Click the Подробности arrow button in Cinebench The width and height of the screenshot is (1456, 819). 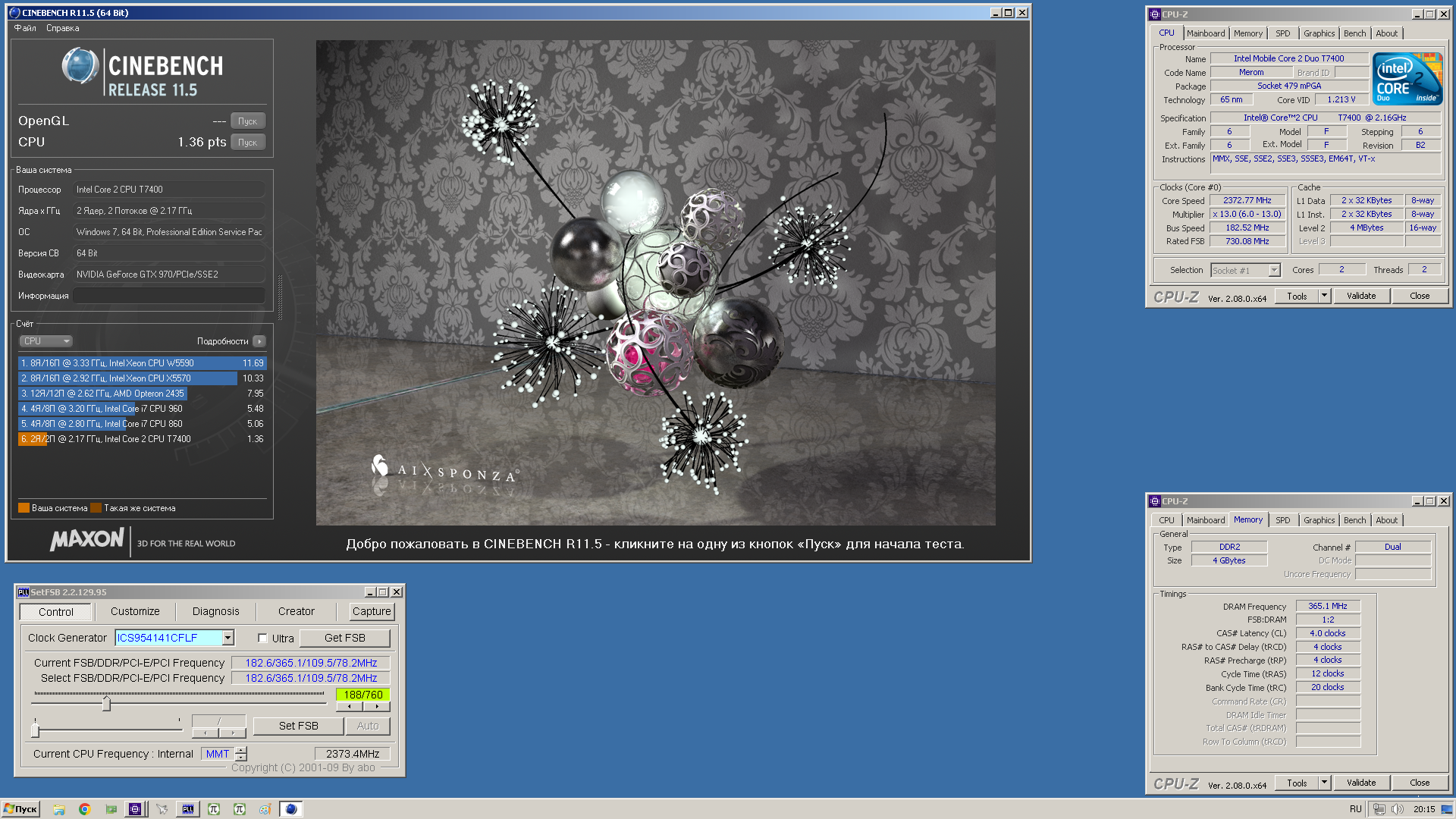click(259, 341)
